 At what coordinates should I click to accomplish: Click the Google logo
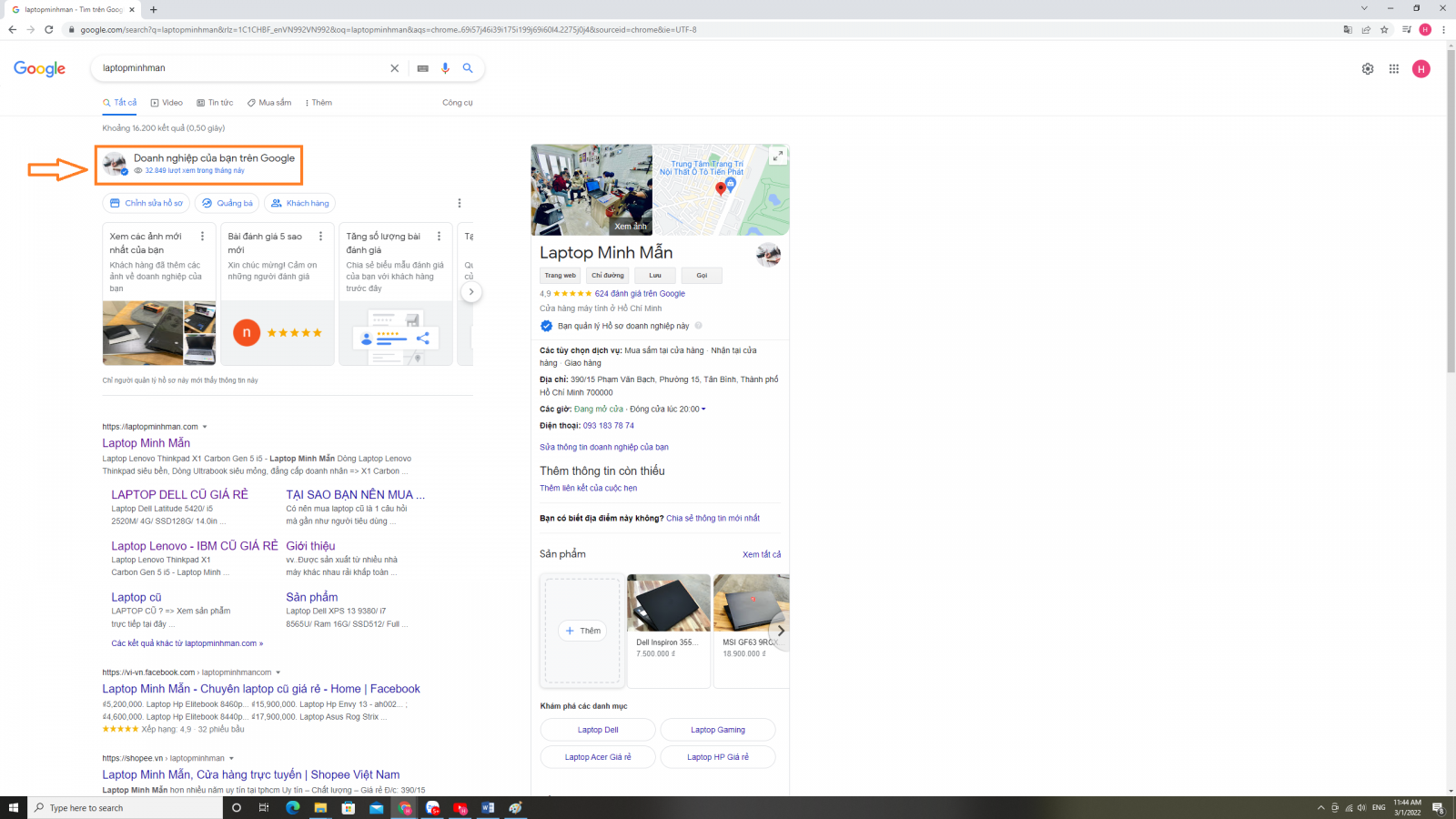coord(40,69)
